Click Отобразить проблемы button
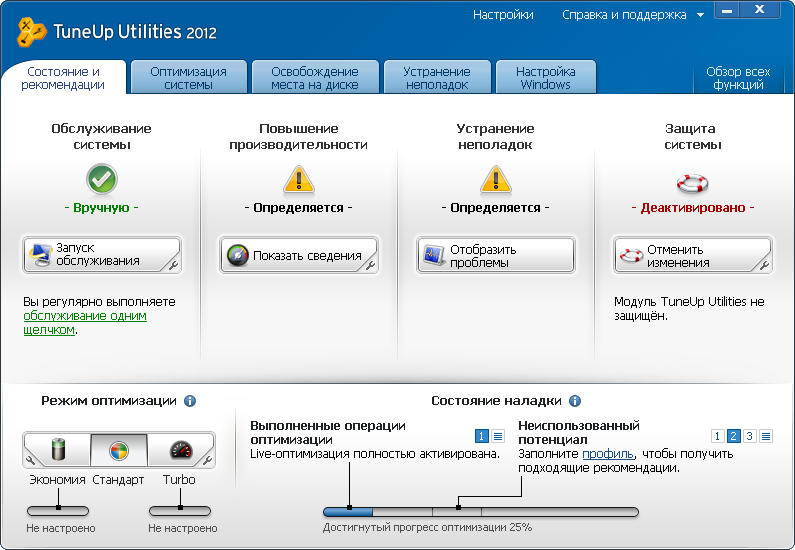 point(495,255)
